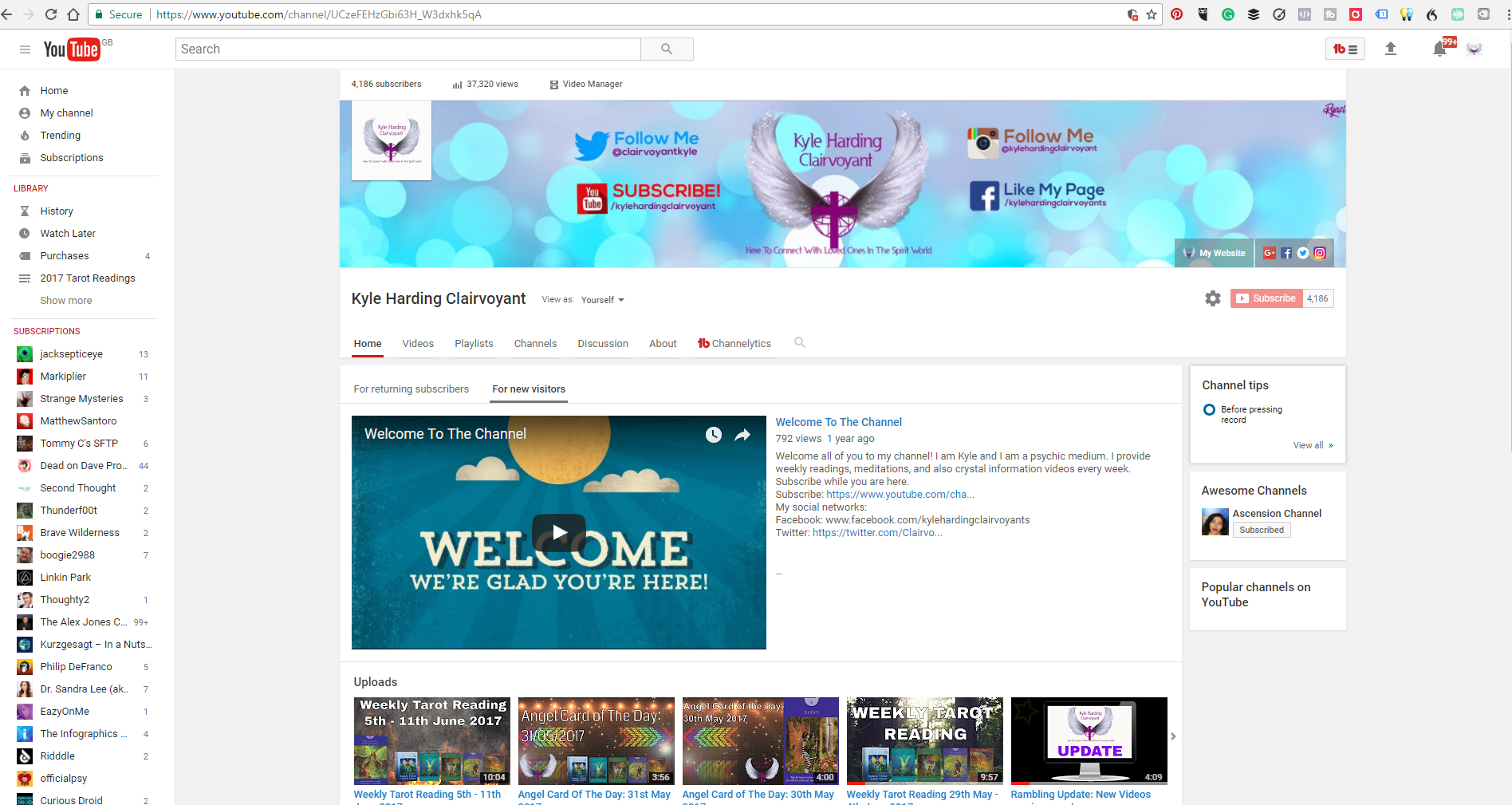
Task: Click the Twitter icon on channel banner
Action: point(1302,253)
